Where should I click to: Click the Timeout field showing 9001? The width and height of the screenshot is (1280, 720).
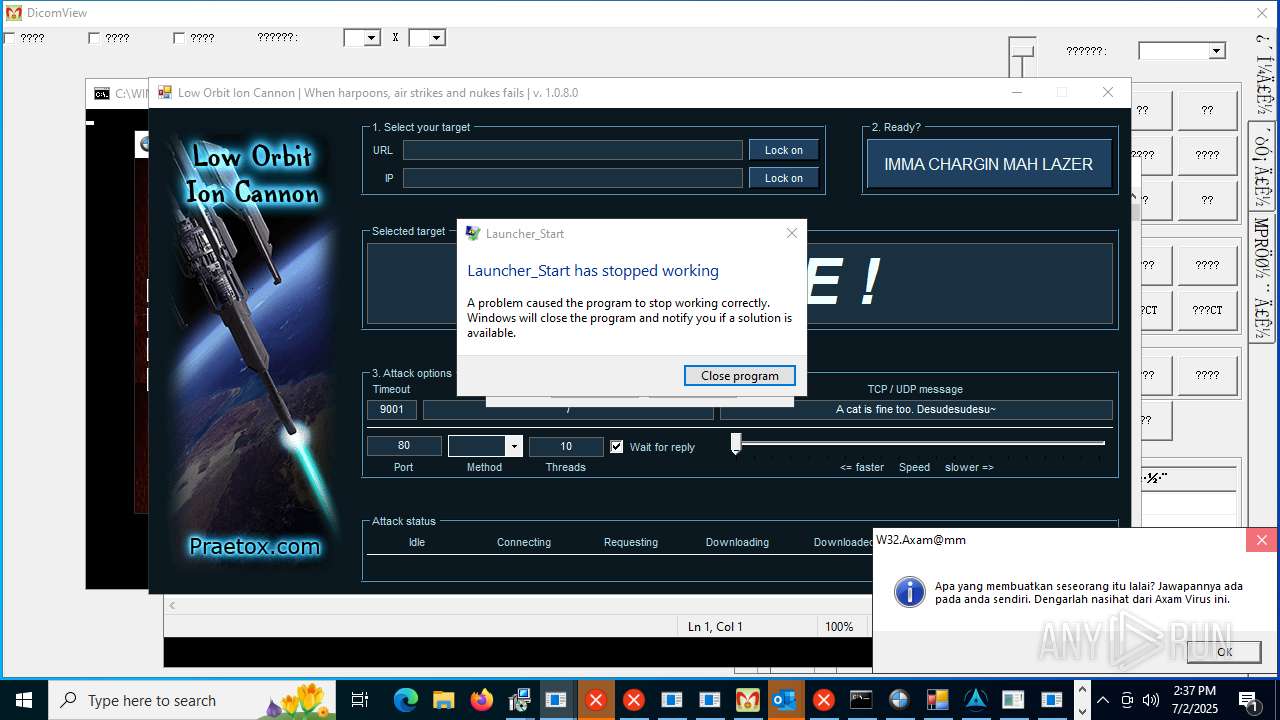point(392,409)
